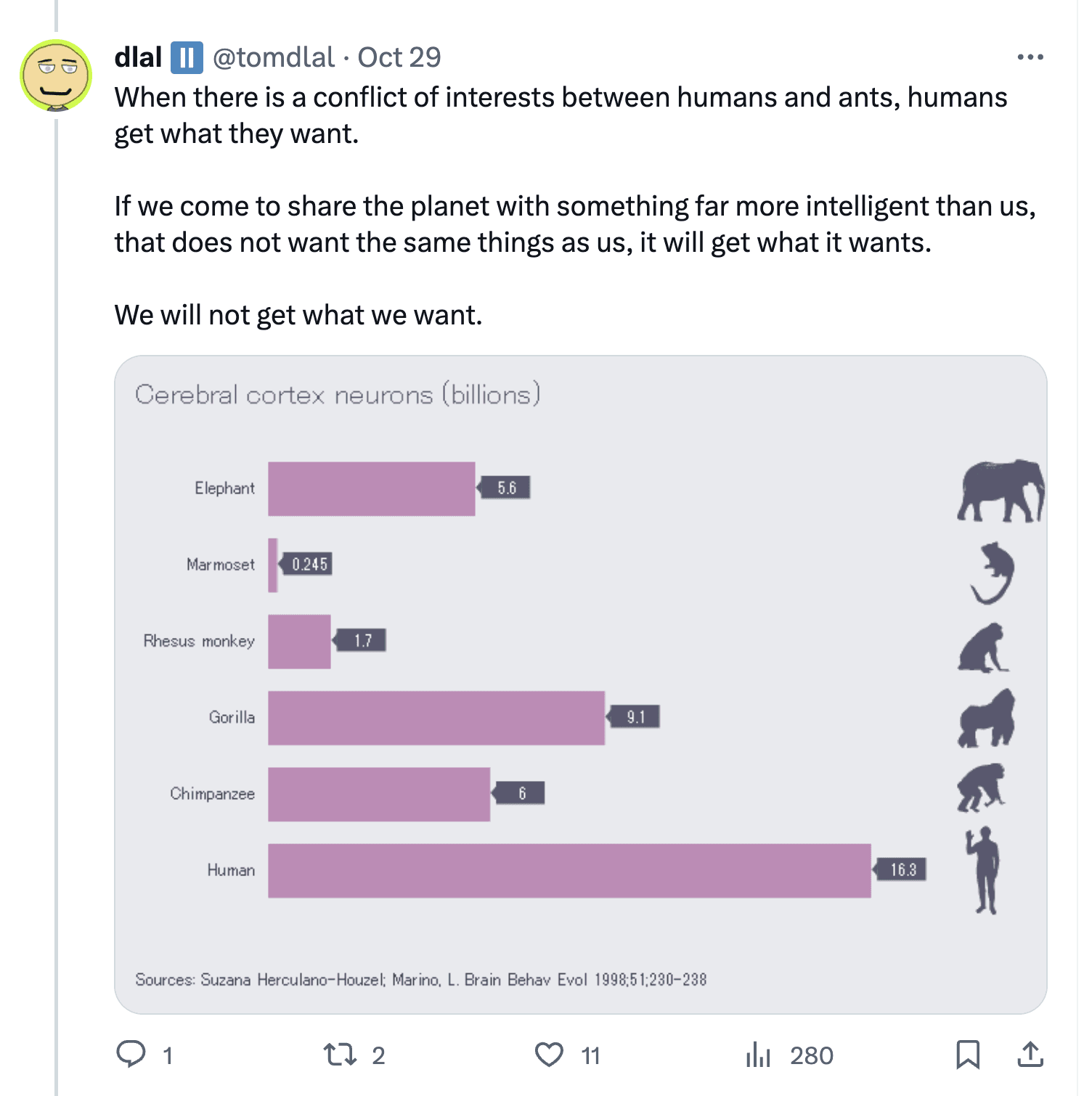Image resolution: width=1092 pixels, height=1096 pixels.
Task: Open the cerebral cortex neurons chart image
Action: click(x=581, y=684)
